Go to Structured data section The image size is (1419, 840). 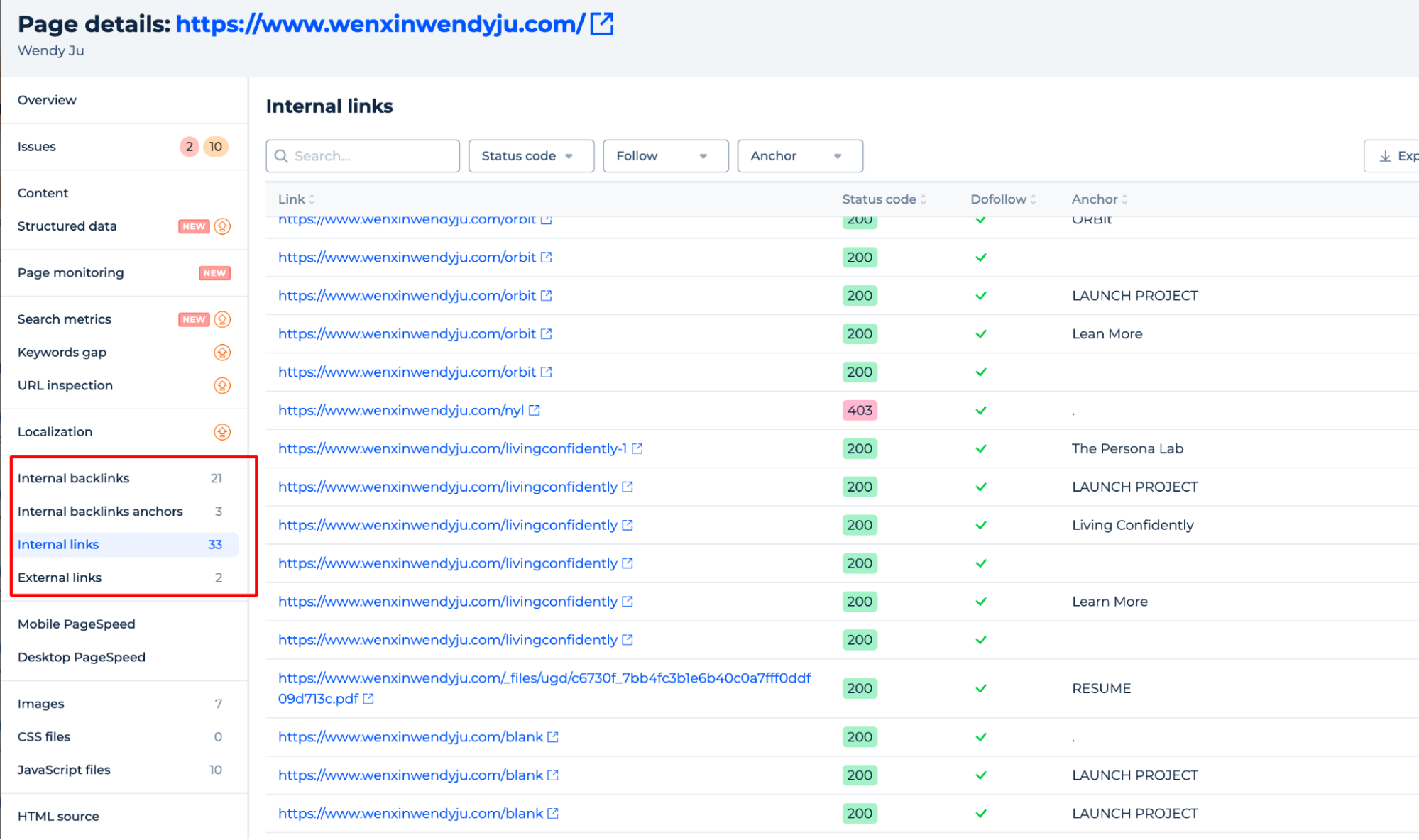click(67, 226)
